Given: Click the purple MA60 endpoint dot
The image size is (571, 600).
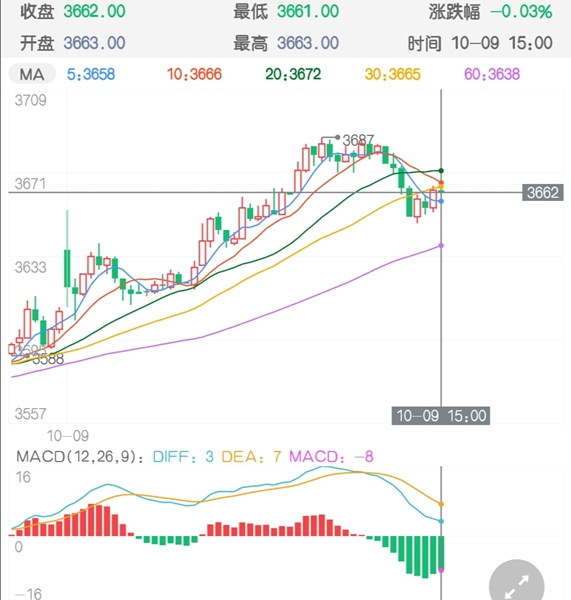Looking at the screenshot, I should [441, 245].
